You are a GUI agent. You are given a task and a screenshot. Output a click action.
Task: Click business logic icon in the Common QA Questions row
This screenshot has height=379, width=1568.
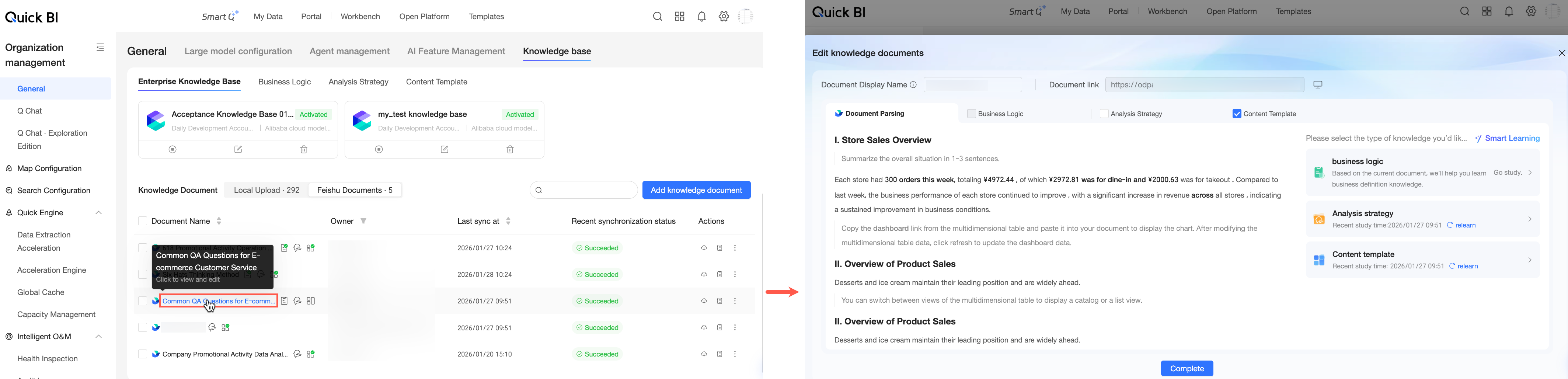click(x=284, y=301)
